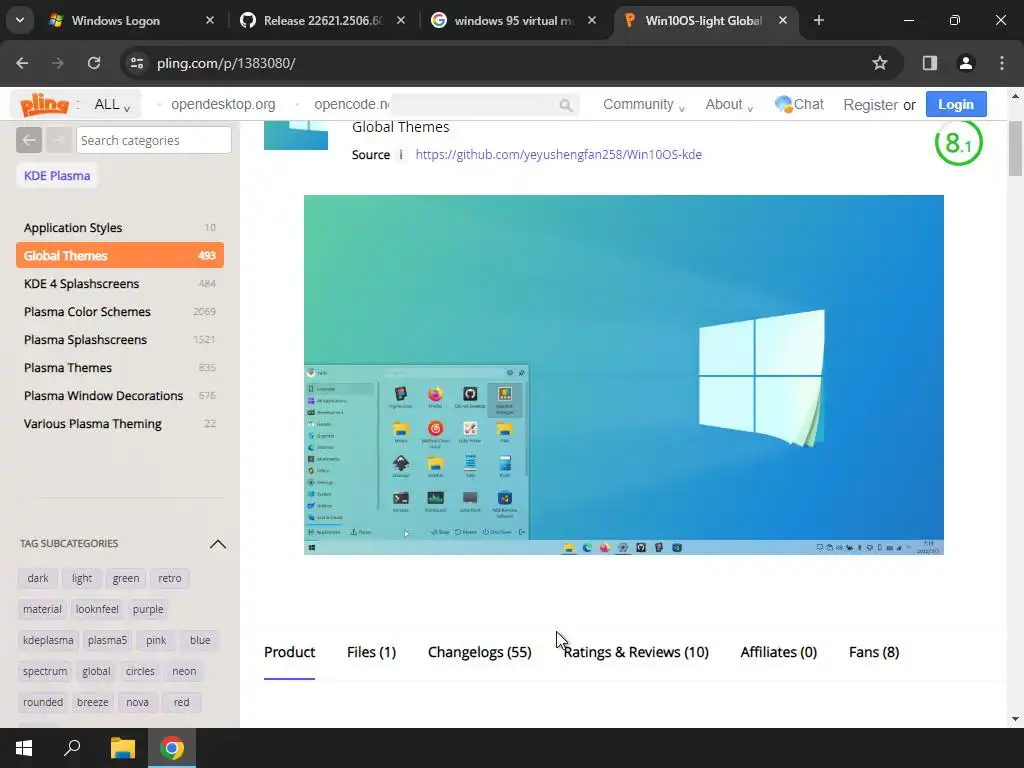Open the Files (1) tab
1024x768 pixels.
pyautogui.click(x=372, y=652)
